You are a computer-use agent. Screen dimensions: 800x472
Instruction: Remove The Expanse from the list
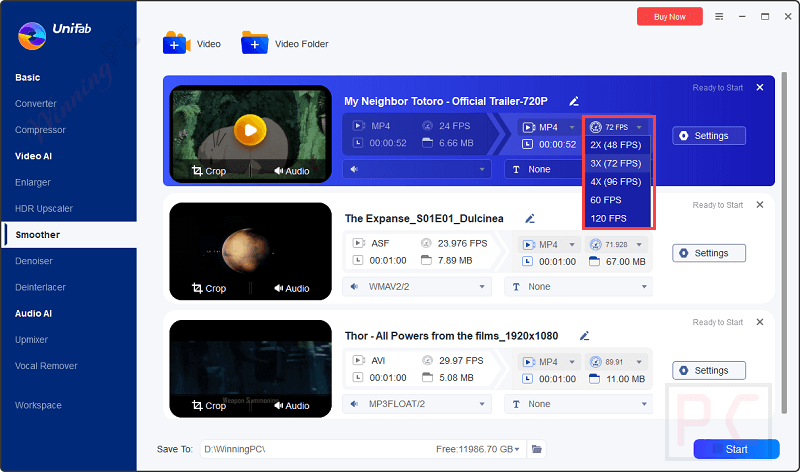click(x=760, y=205)
